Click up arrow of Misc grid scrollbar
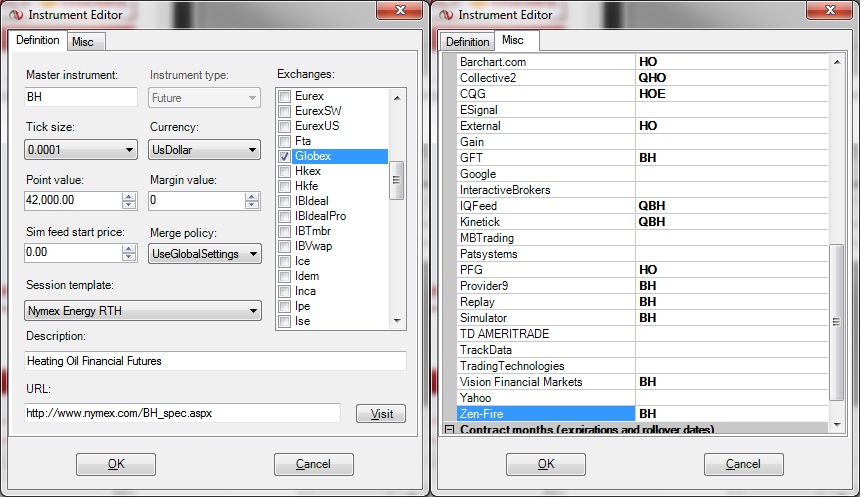Viewport: 860px width, 497px height. point(837,62)
